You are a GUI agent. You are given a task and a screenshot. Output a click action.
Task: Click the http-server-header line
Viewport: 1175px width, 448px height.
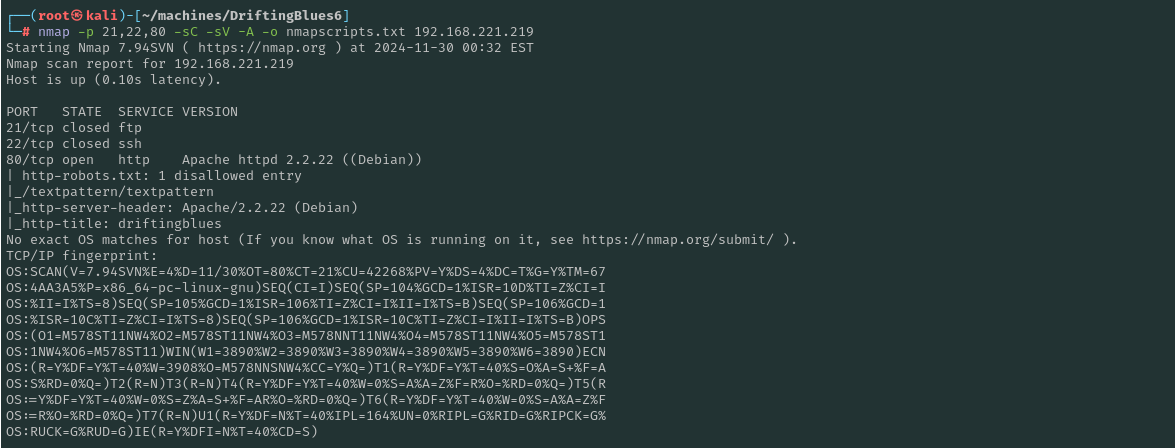(182, 207)
